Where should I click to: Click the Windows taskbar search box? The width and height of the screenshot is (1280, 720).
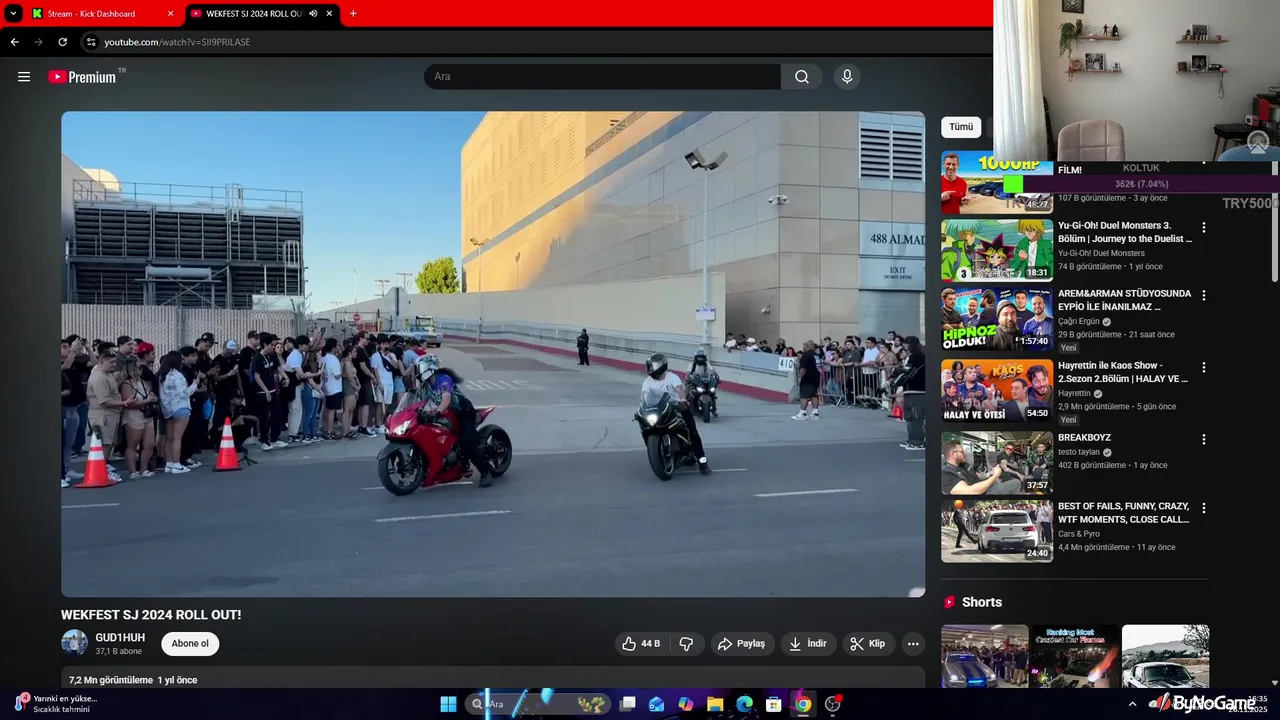pos(538,704)
